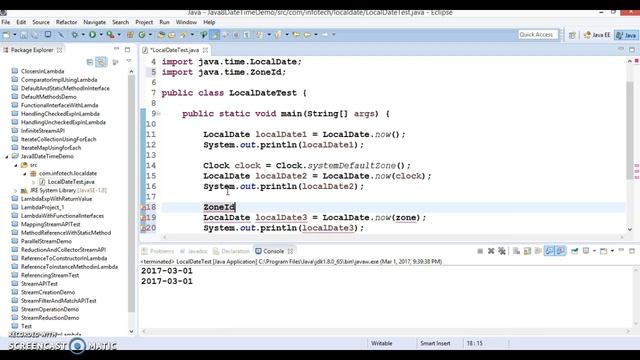Switch to the Javadoc tab
This screenshot has width=640, height=360.
coord(194,251)
